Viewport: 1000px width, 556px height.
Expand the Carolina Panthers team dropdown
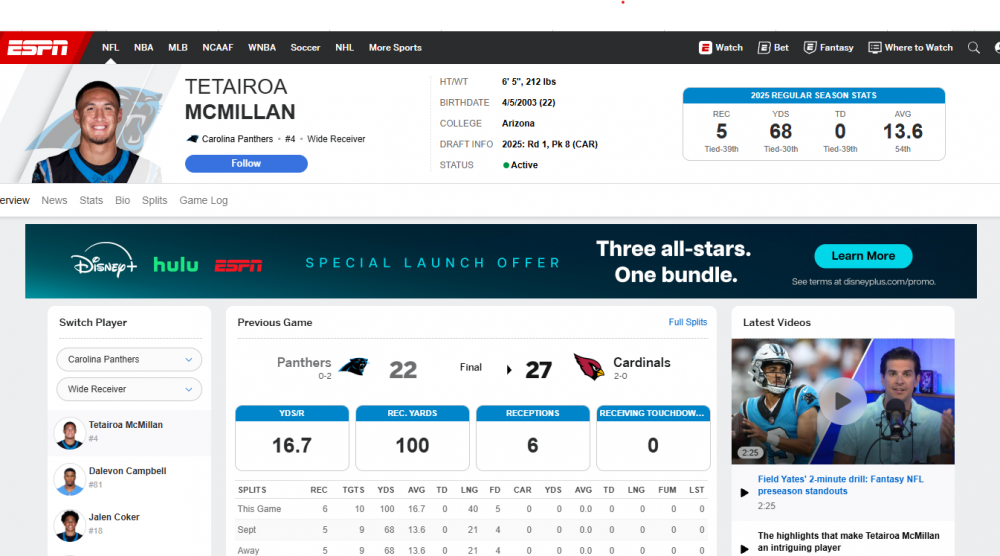[x=129, y=360]
